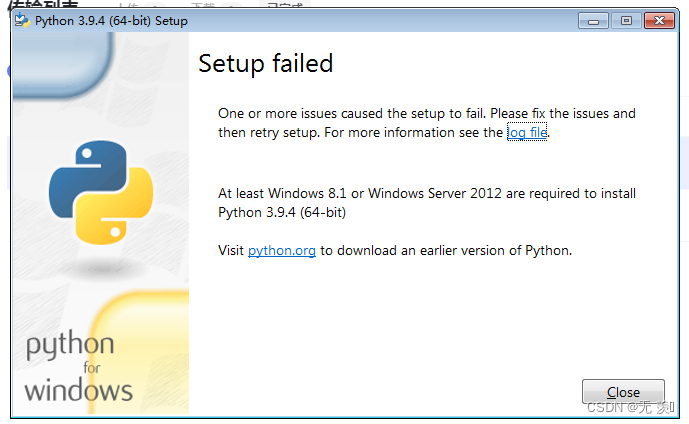Maximize the Python Setup window
689x424 pixels.
tap(626, 21)
